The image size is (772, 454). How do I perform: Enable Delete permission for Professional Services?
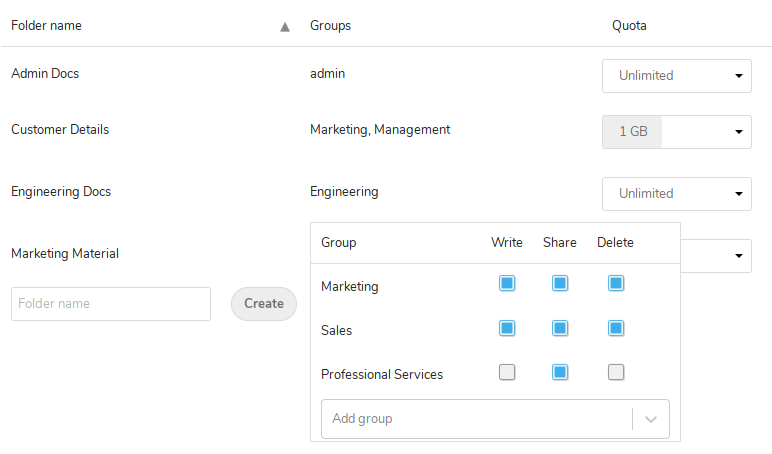click(x=616, y=372)
